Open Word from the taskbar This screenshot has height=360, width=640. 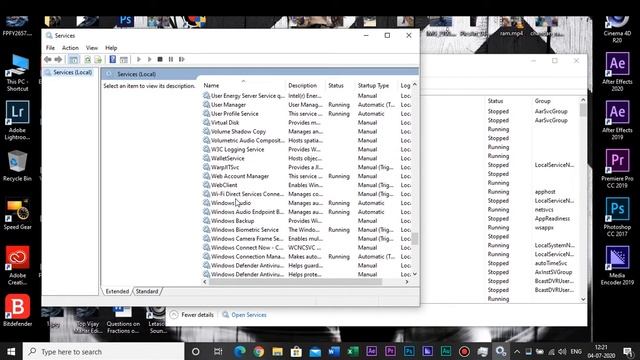coord(334,351)
